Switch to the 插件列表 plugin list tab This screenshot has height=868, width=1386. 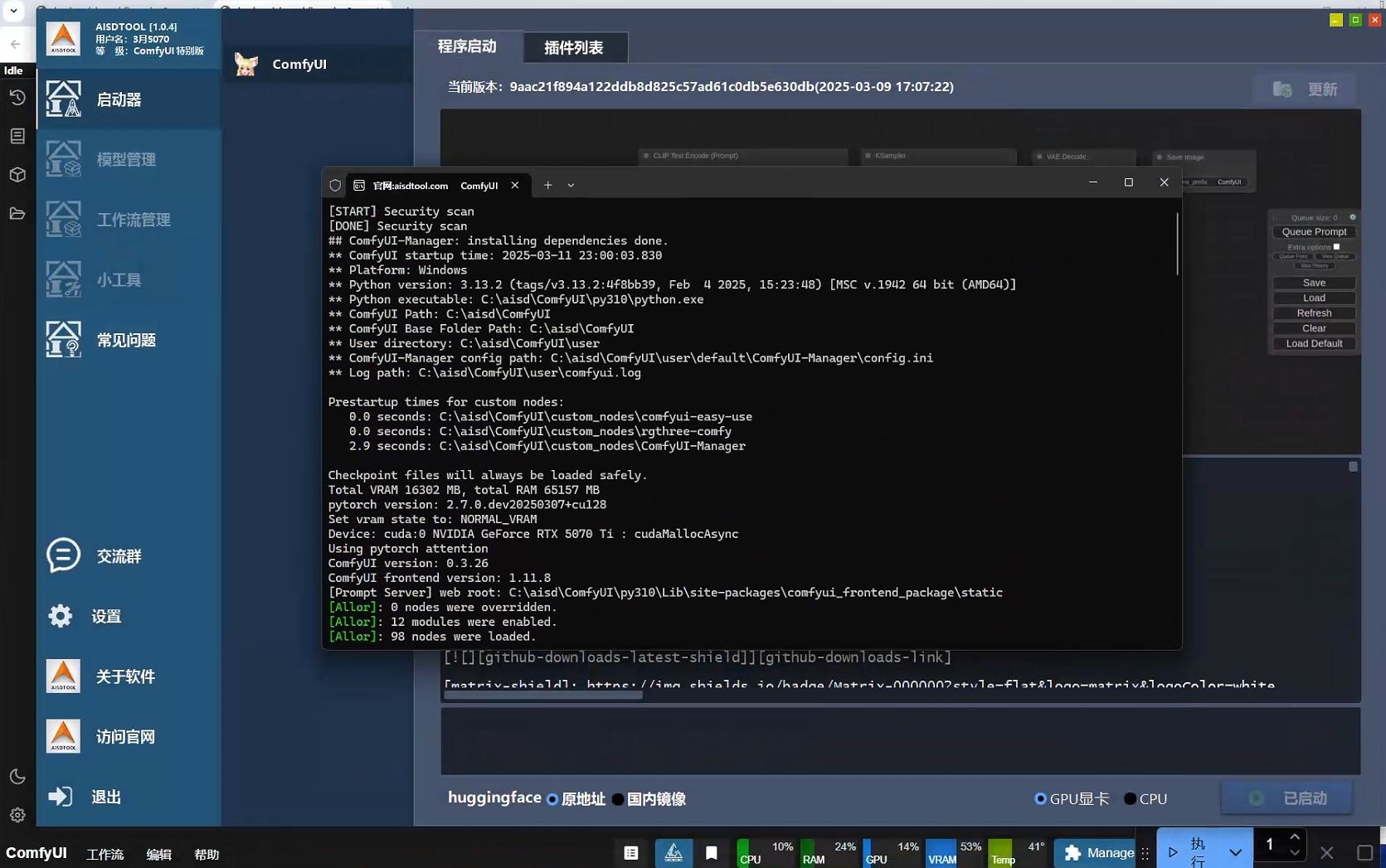point(574,47)
